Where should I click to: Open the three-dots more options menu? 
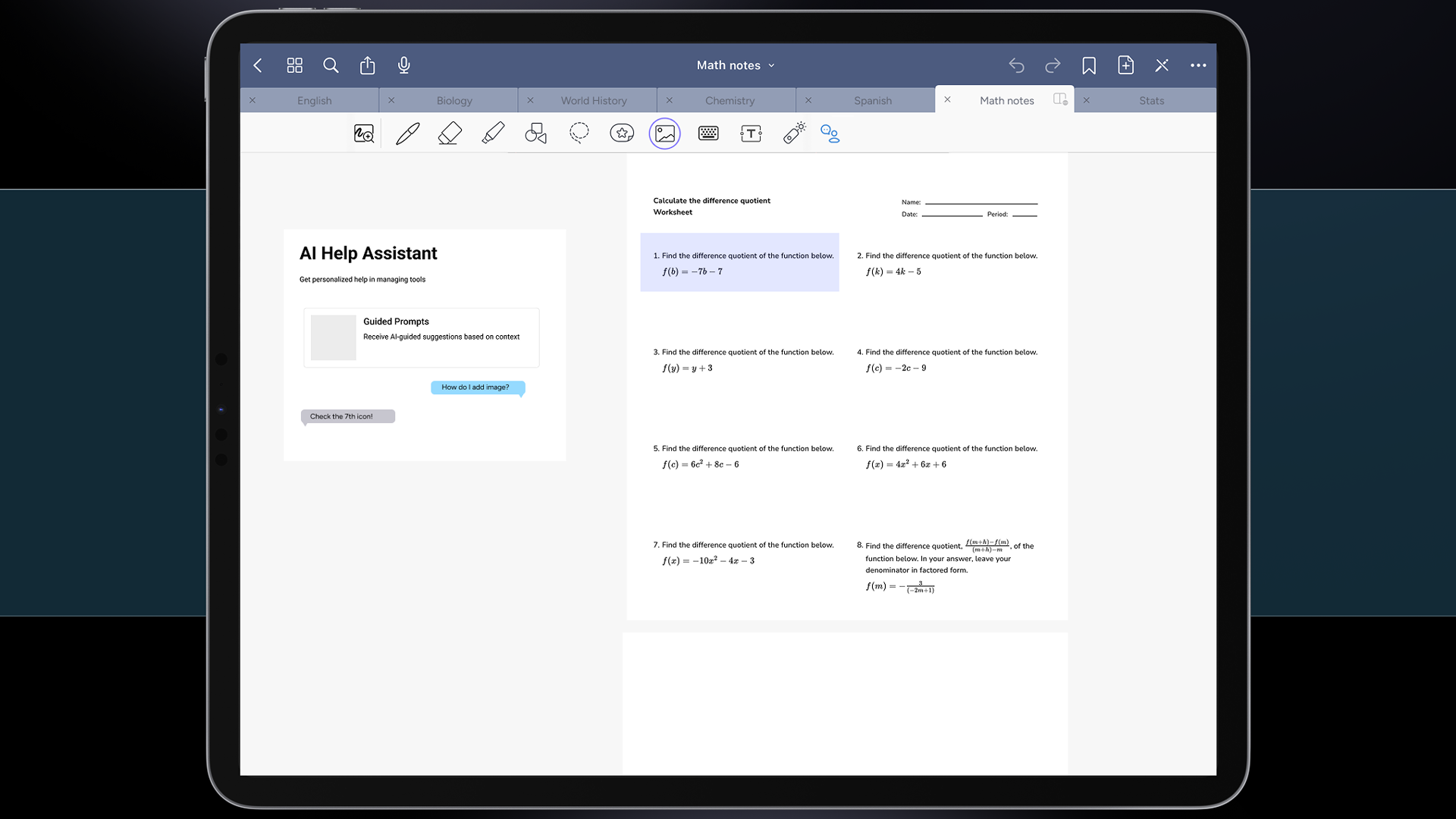(x=1198, y=65)
